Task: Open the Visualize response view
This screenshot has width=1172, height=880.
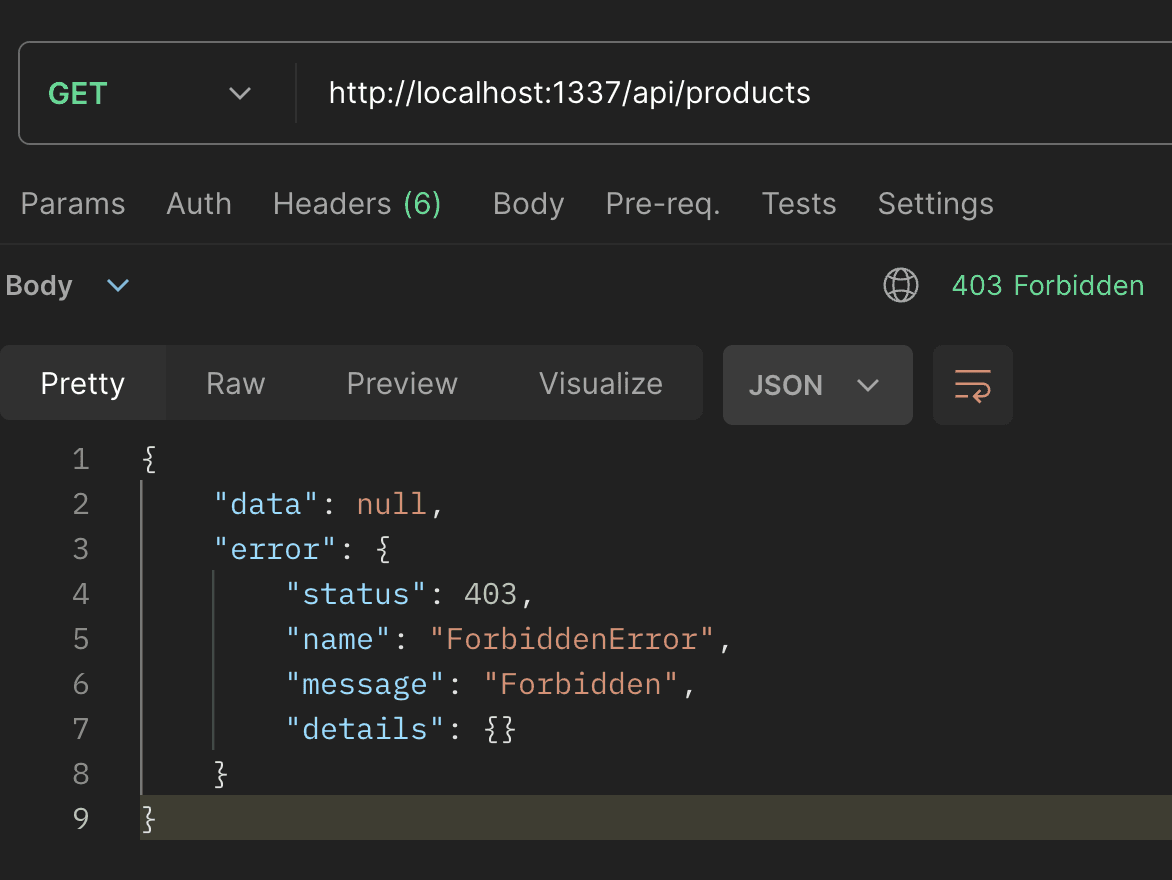Action: pos(600,383)
